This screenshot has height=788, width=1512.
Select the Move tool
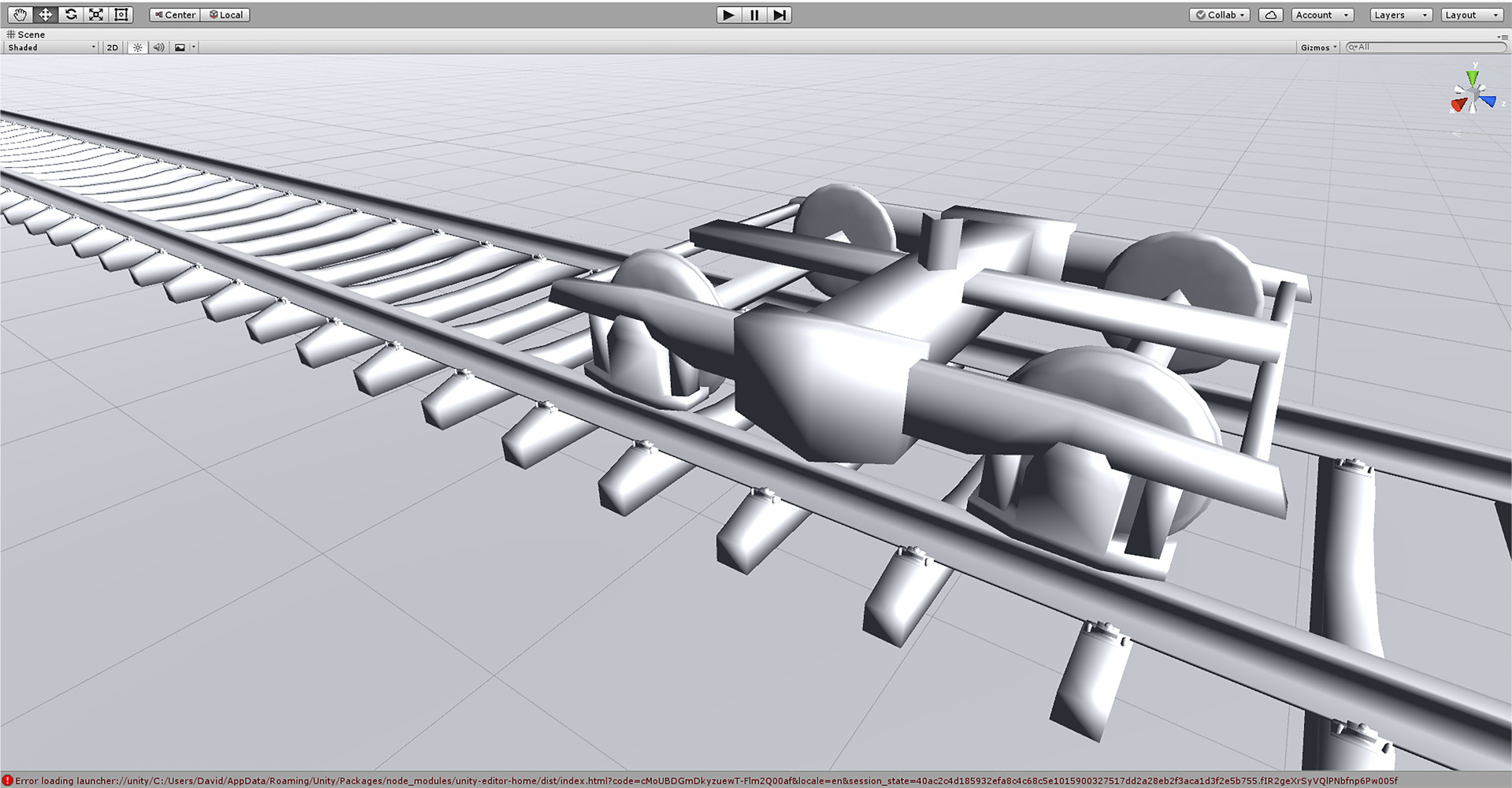pos(45,14)
